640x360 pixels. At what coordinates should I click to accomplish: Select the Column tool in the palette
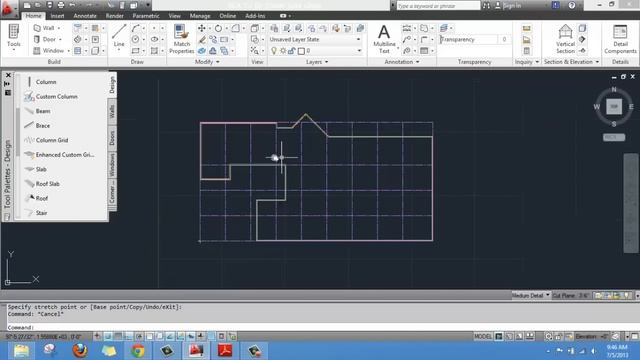(x=41, y=82)
